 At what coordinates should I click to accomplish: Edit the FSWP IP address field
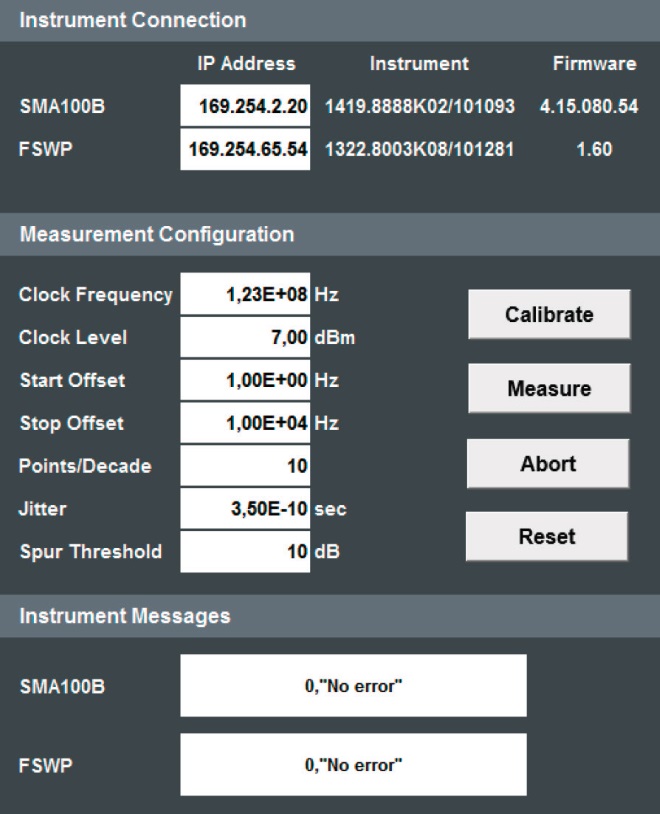point(245,150)
